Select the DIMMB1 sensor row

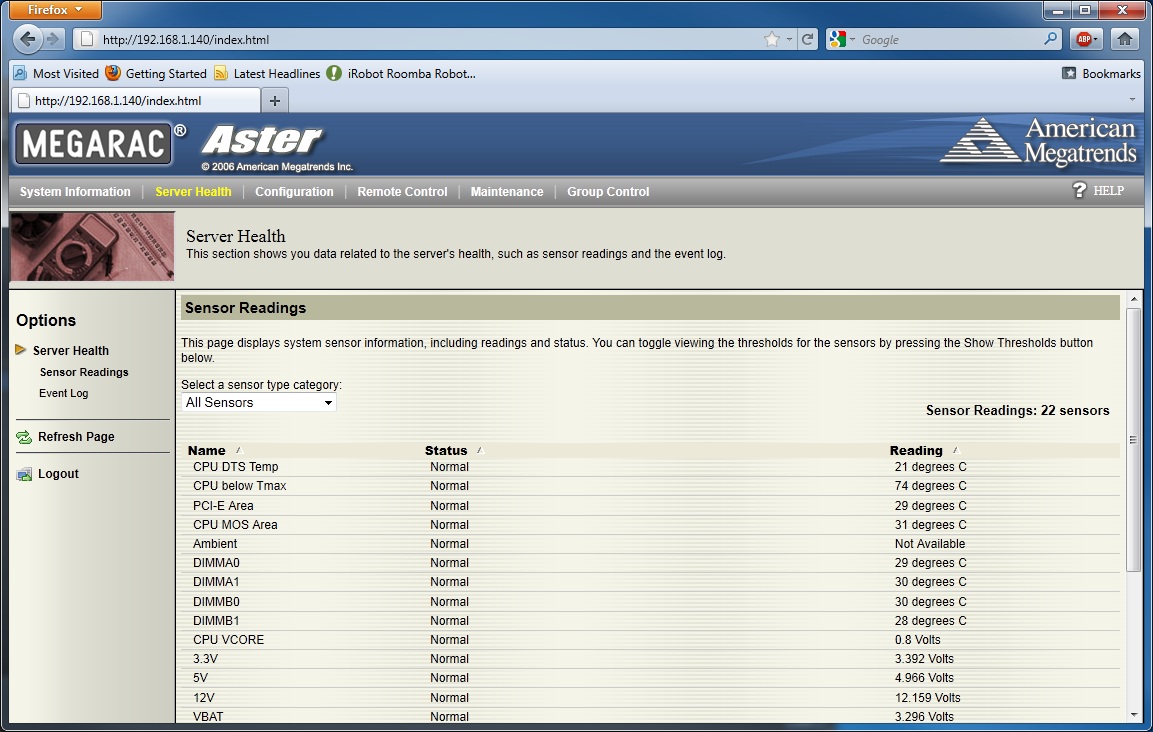[650, 621]
